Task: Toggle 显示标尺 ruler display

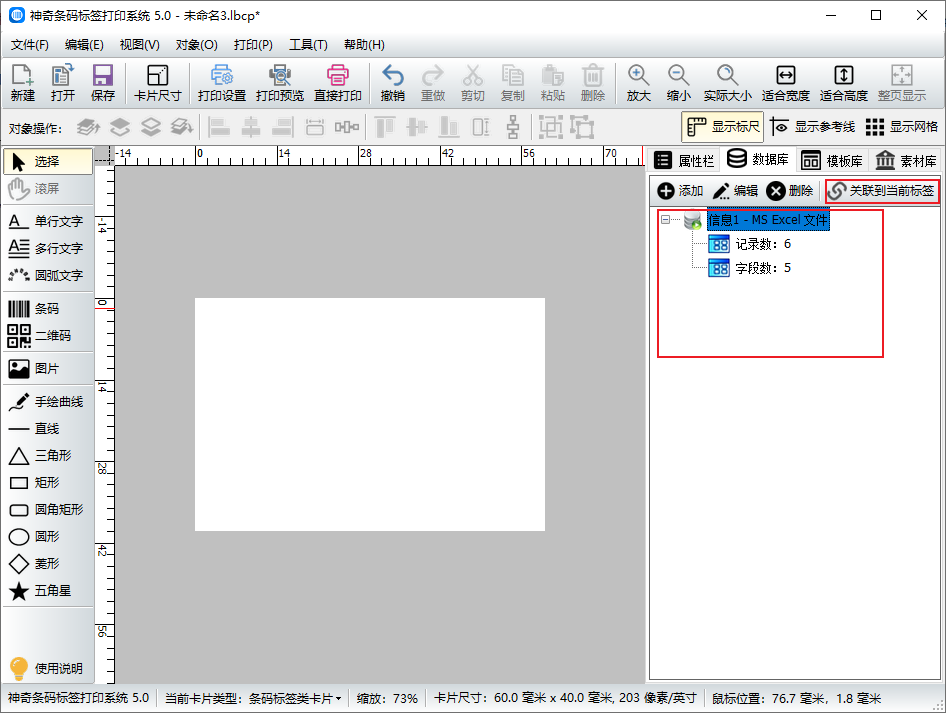Action: [723, 127]
